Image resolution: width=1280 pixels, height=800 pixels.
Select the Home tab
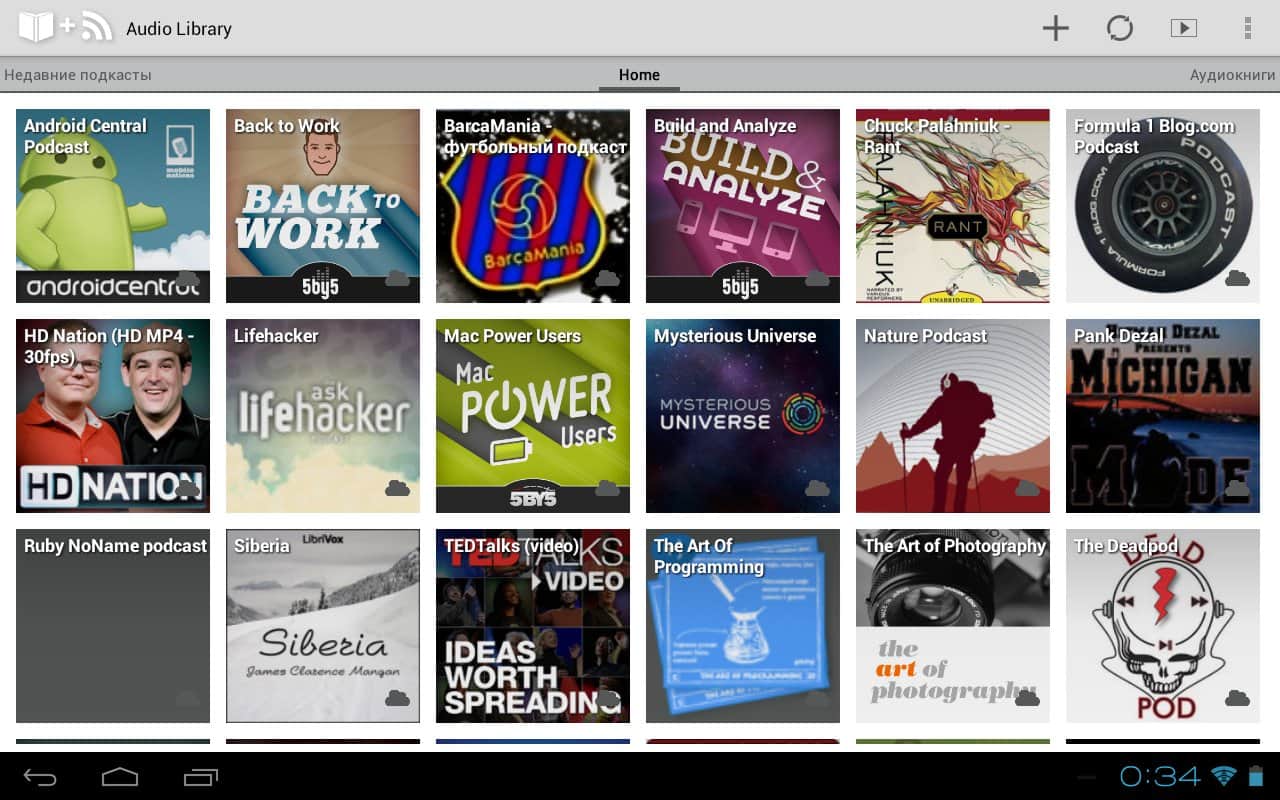(639, 75)
